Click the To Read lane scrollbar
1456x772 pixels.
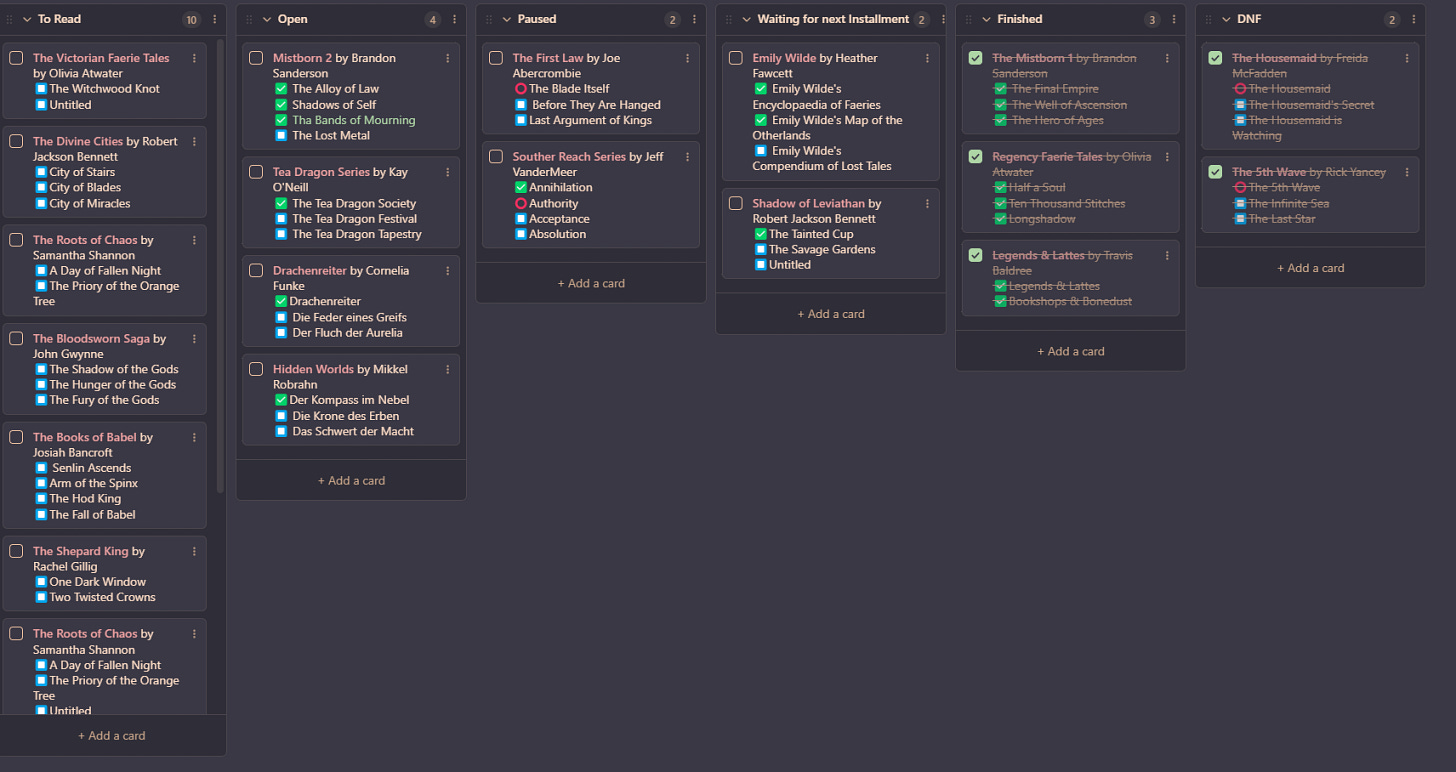[x=220, y=265]
